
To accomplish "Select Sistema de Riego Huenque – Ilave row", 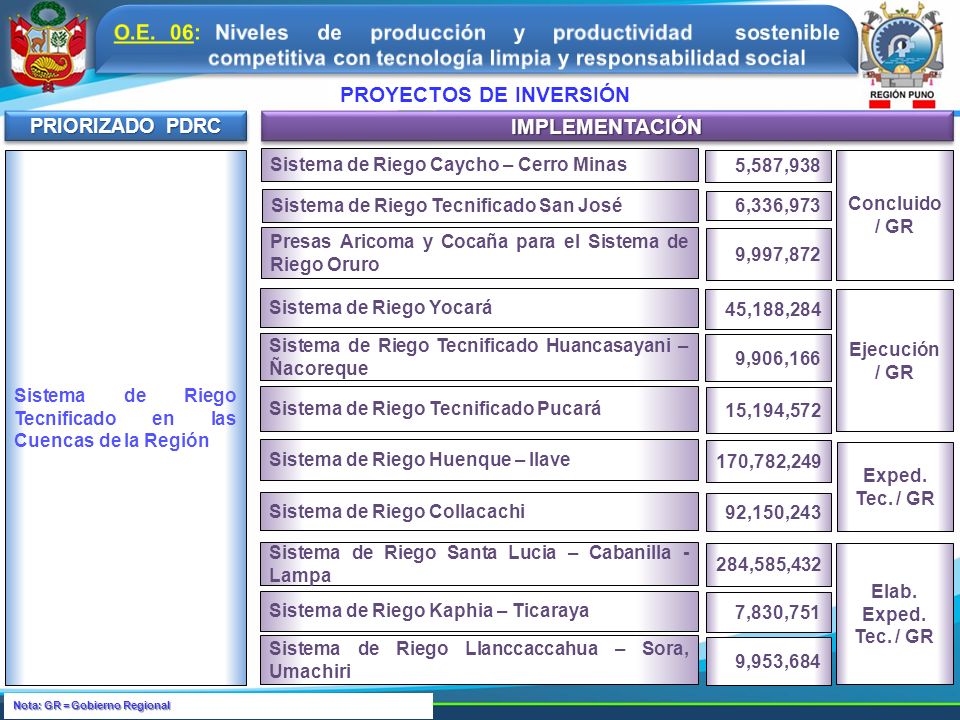I will 479,460.
